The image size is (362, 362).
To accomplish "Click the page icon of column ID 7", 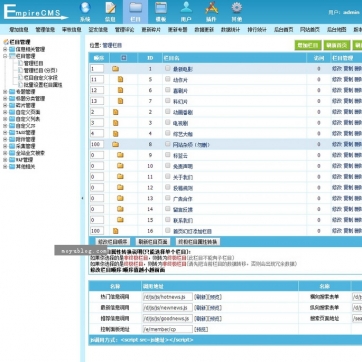I will [x=120, y=101].
